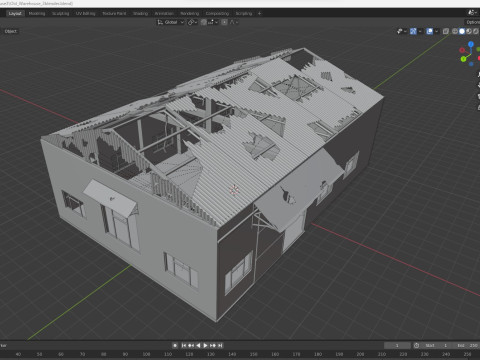Open the proportional editing falloff dropdown
480x360 pixels.
tap(234, 22)
